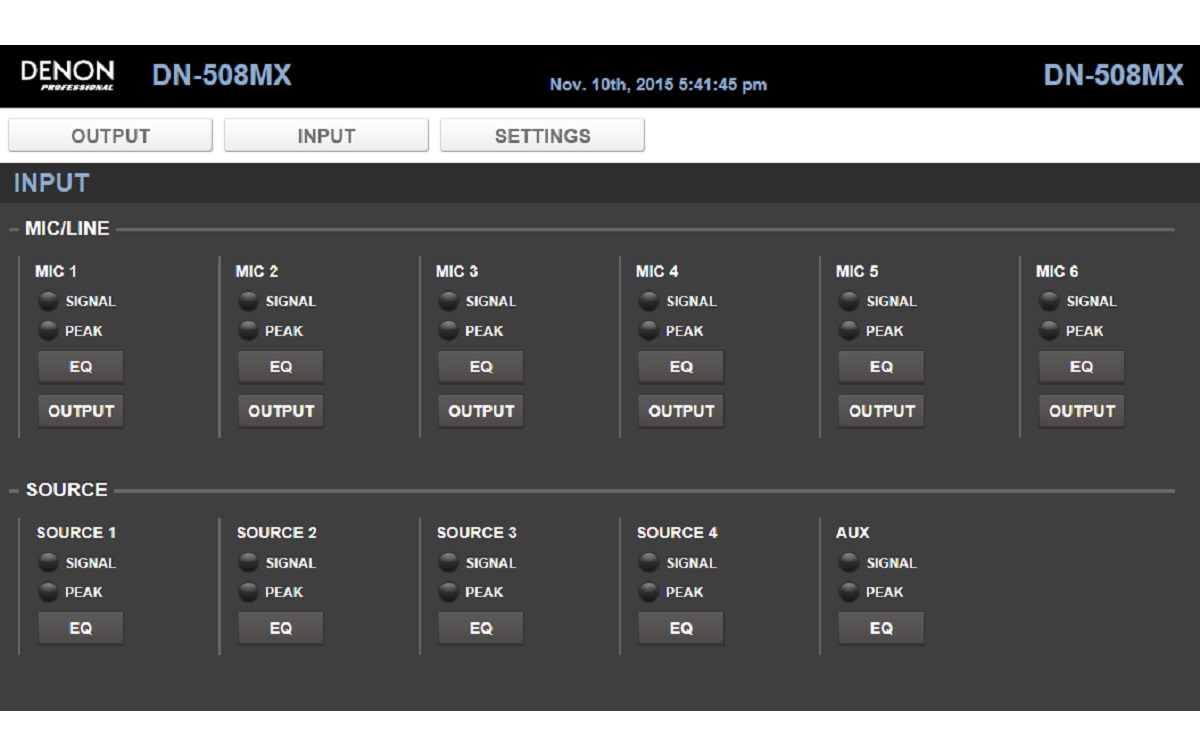Click the MIC 6 SIGNAL indicator light
The width and height of the screenshot is (1200, 750).
(1048, 301)
